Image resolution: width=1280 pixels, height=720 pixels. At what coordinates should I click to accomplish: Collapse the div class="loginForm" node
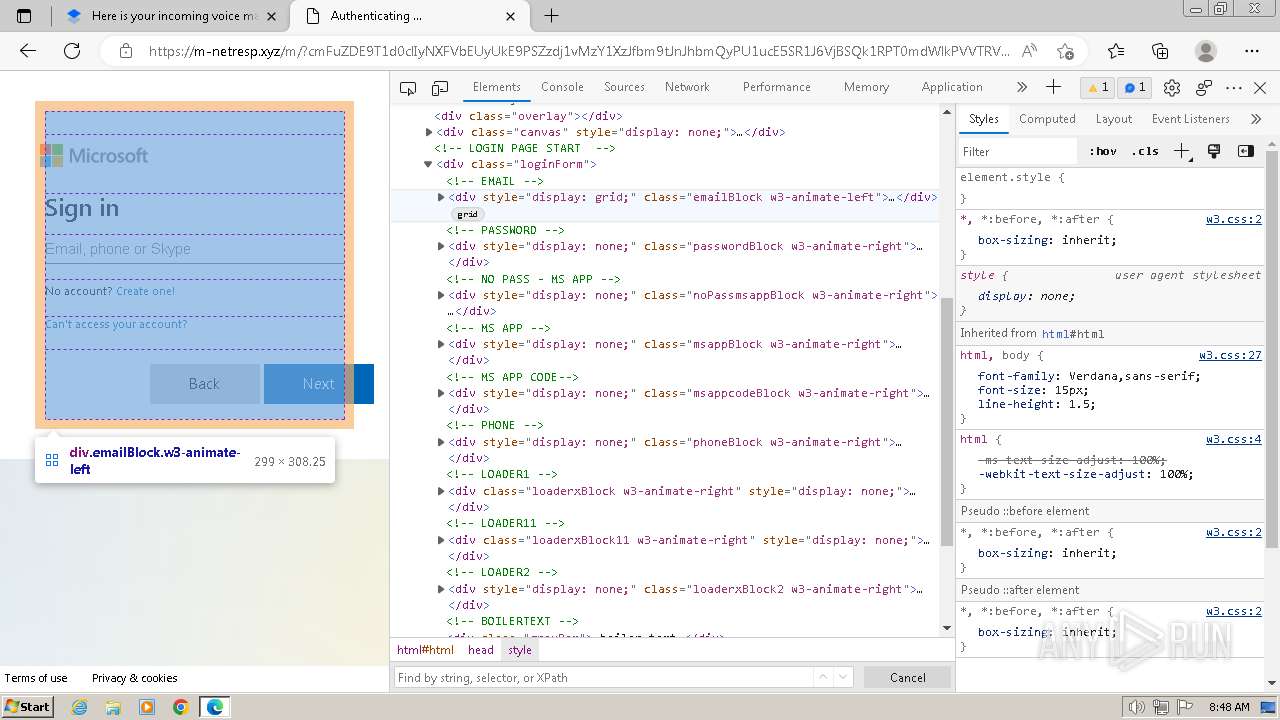[x=429, y=164]
